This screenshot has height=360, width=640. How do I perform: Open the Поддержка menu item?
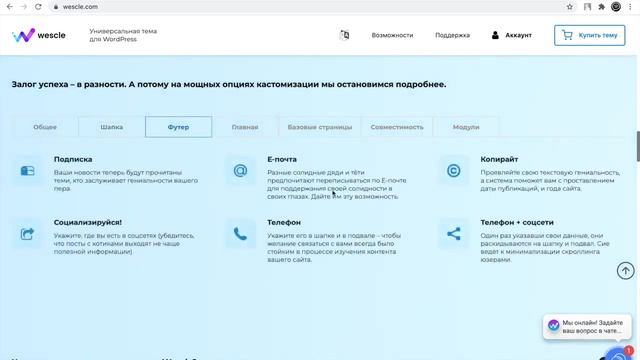pyautogui.click(x=452, y=35)
